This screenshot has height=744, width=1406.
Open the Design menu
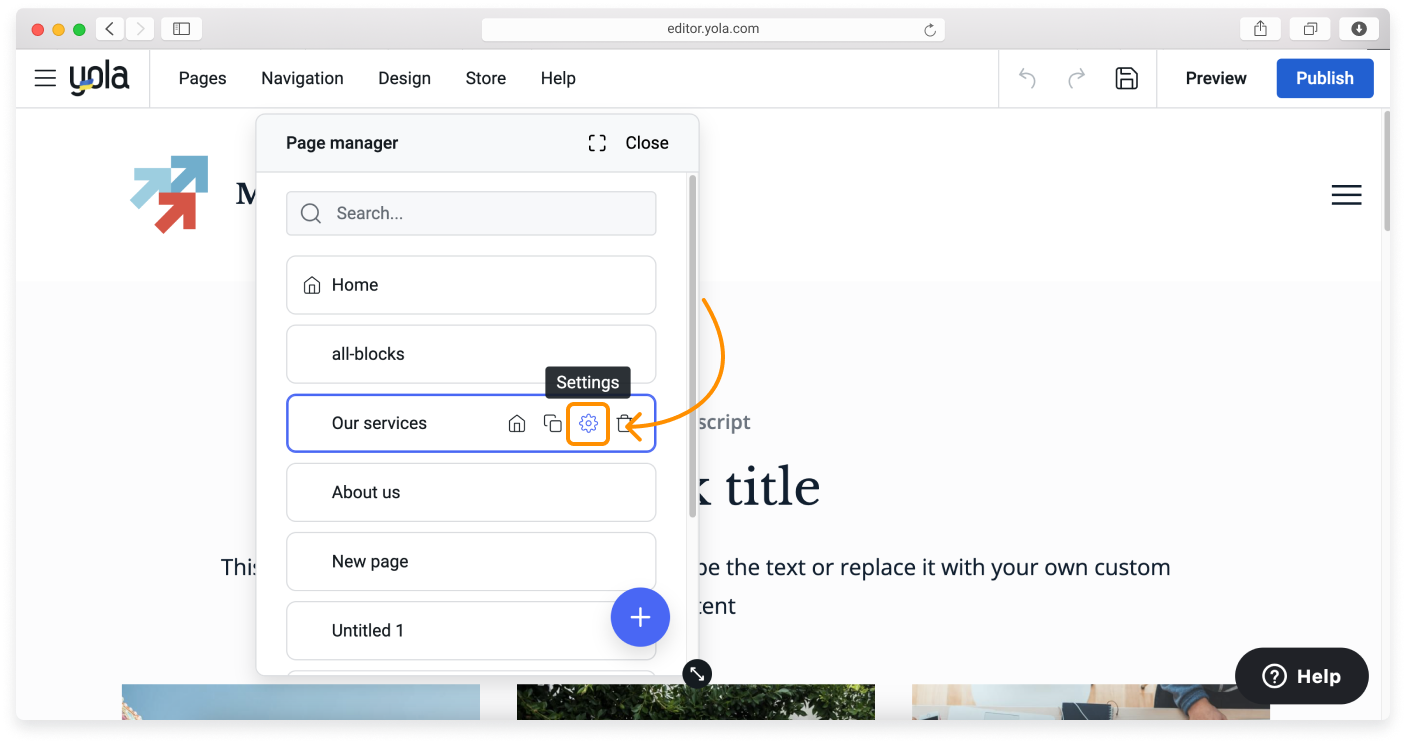404,77
